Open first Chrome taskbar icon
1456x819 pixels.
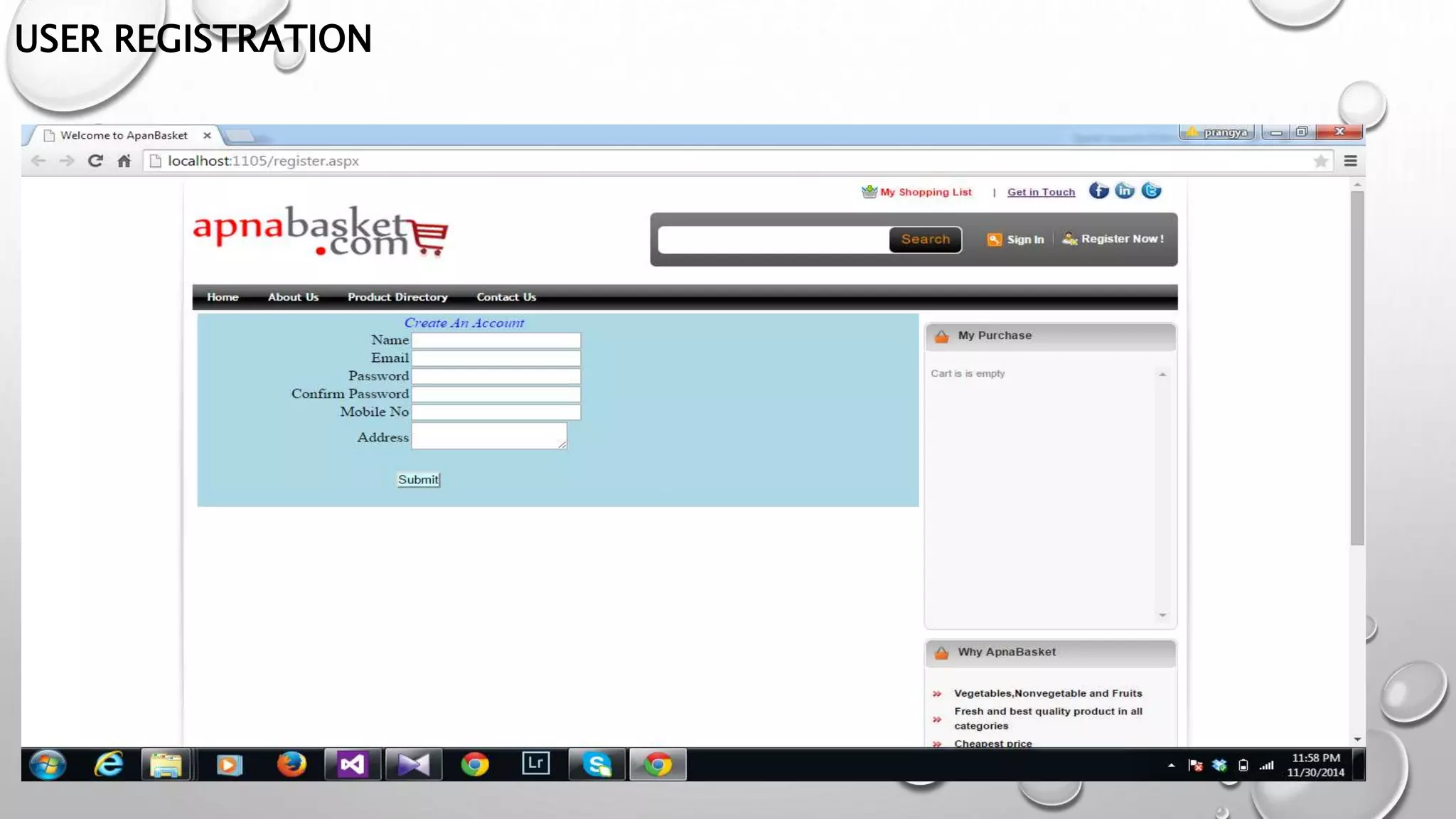[475, 765]
